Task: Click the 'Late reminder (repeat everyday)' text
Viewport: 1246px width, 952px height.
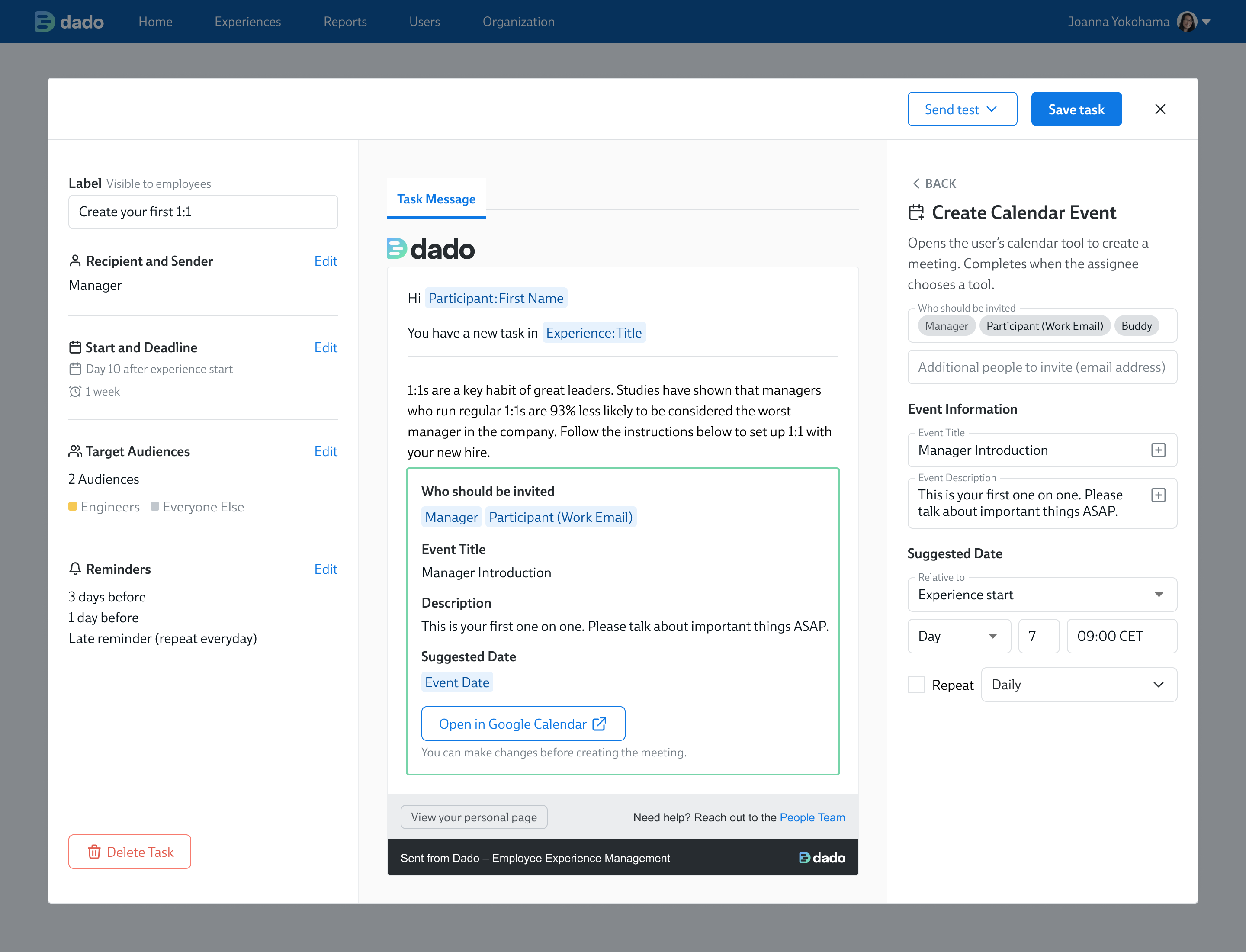Action: click(163, 638)
